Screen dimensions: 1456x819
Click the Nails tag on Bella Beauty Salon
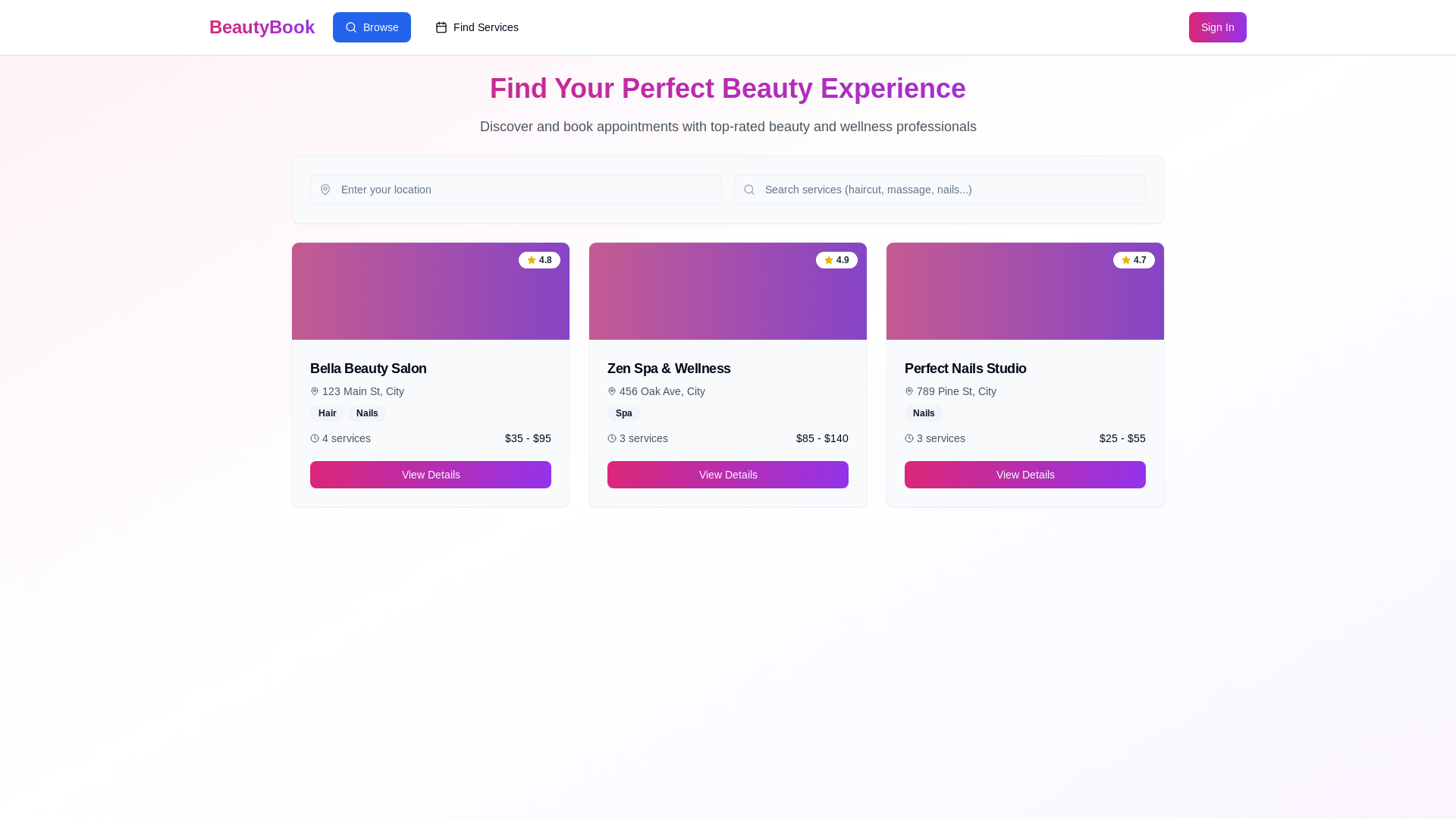[367, 413]
